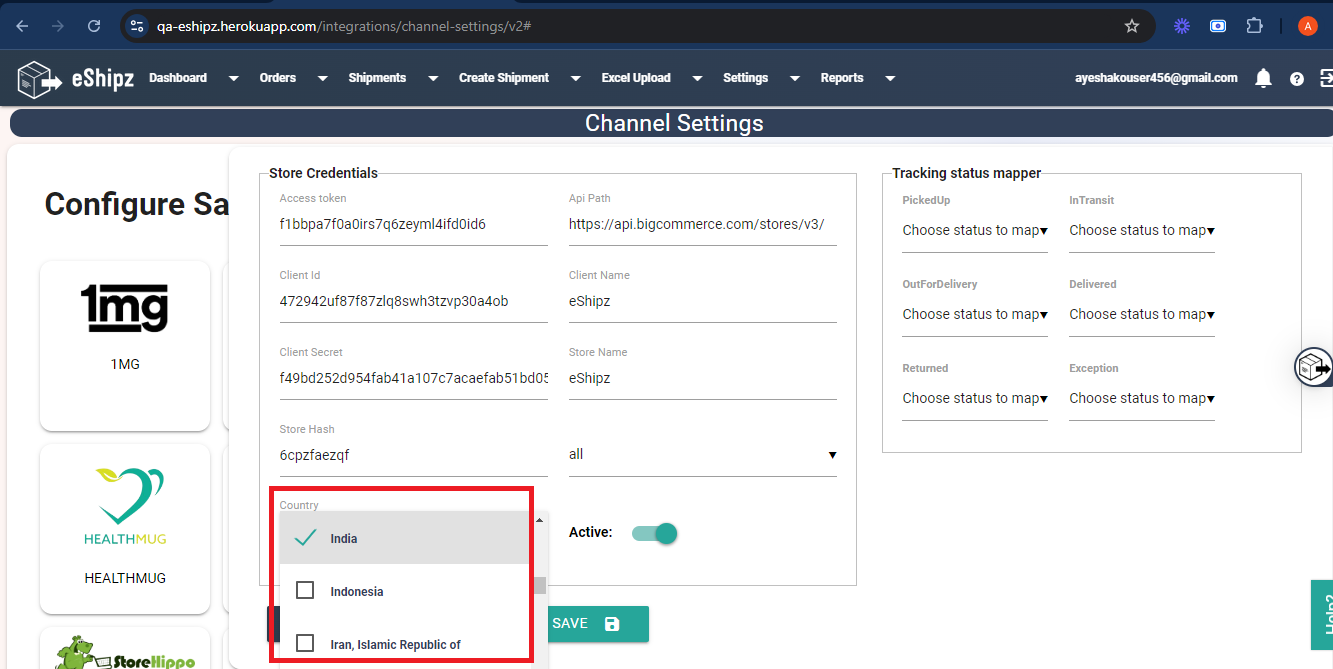The height and width of the screenshot is (669, 1333).
Task: Open the OutForDelivery status dropdown
Action: coord(975,315)
